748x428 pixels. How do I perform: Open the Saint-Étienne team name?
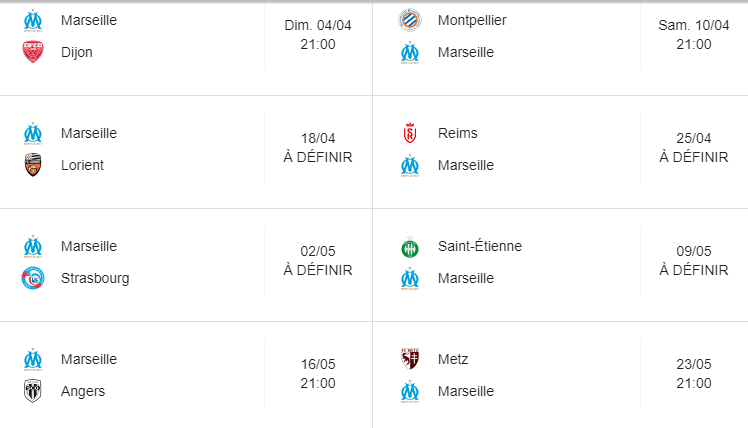coord(480,246)
